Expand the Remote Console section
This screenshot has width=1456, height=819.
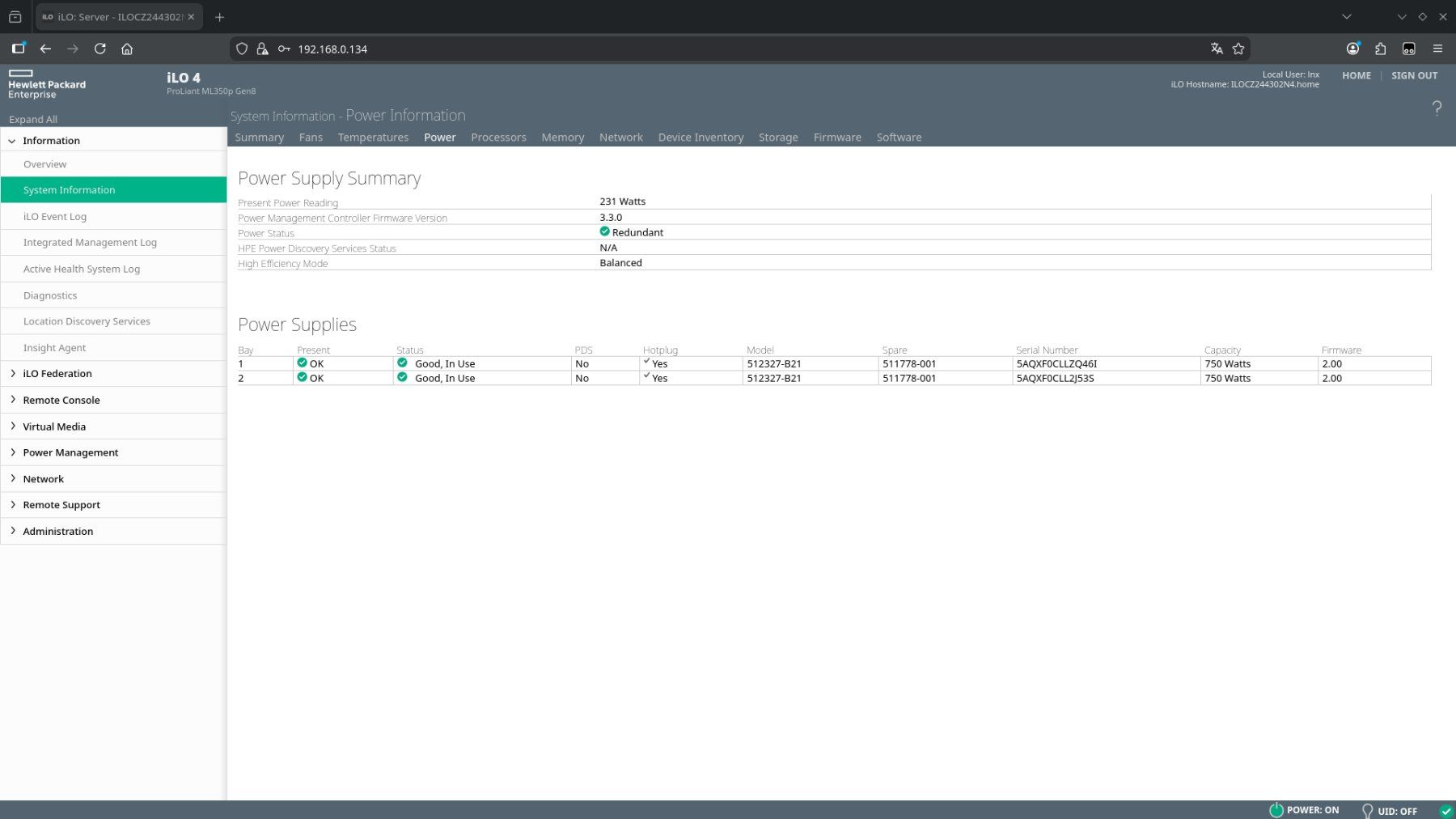(12, 400)
